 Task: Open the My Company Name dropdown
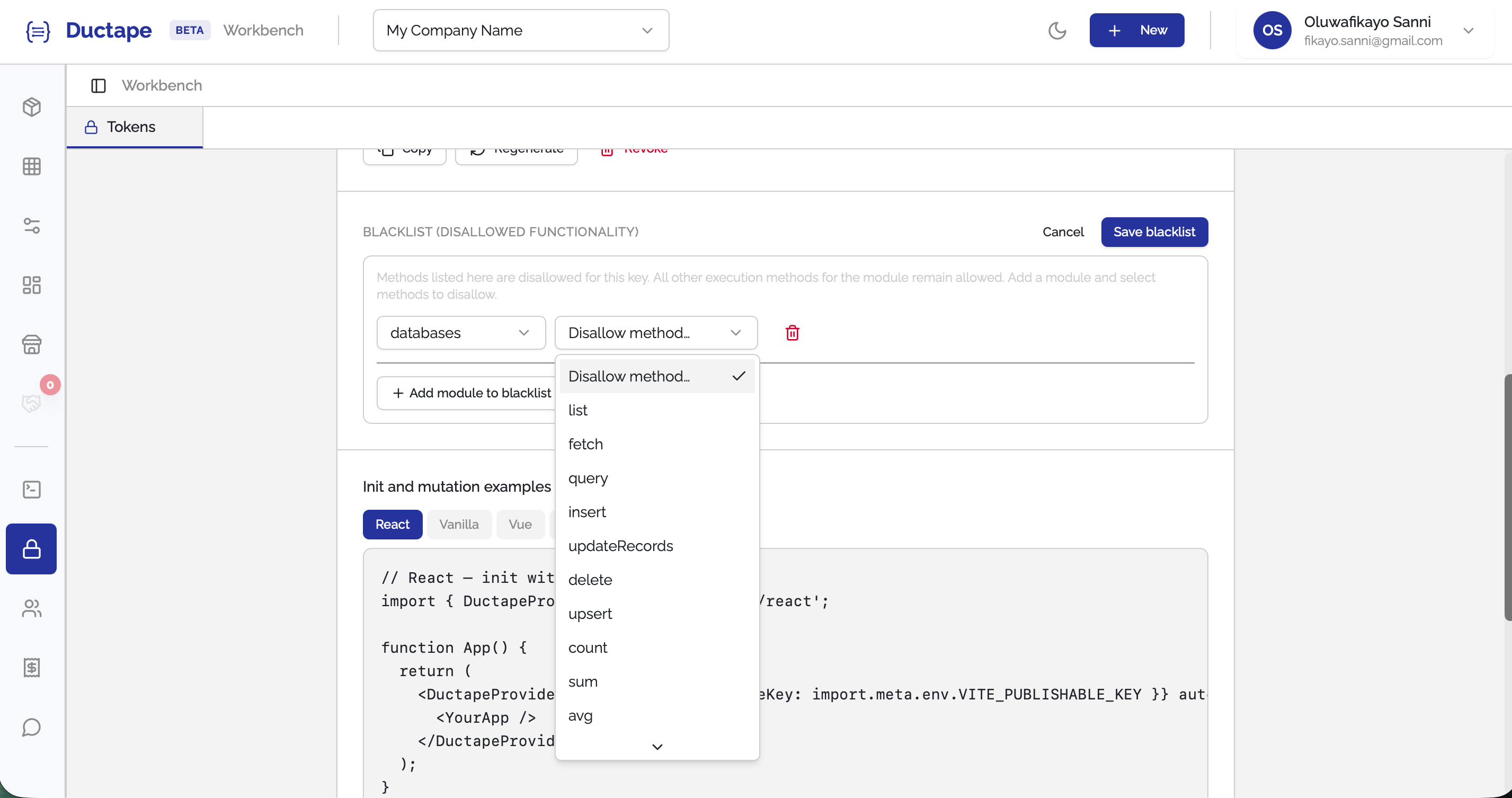click(520, 30)
